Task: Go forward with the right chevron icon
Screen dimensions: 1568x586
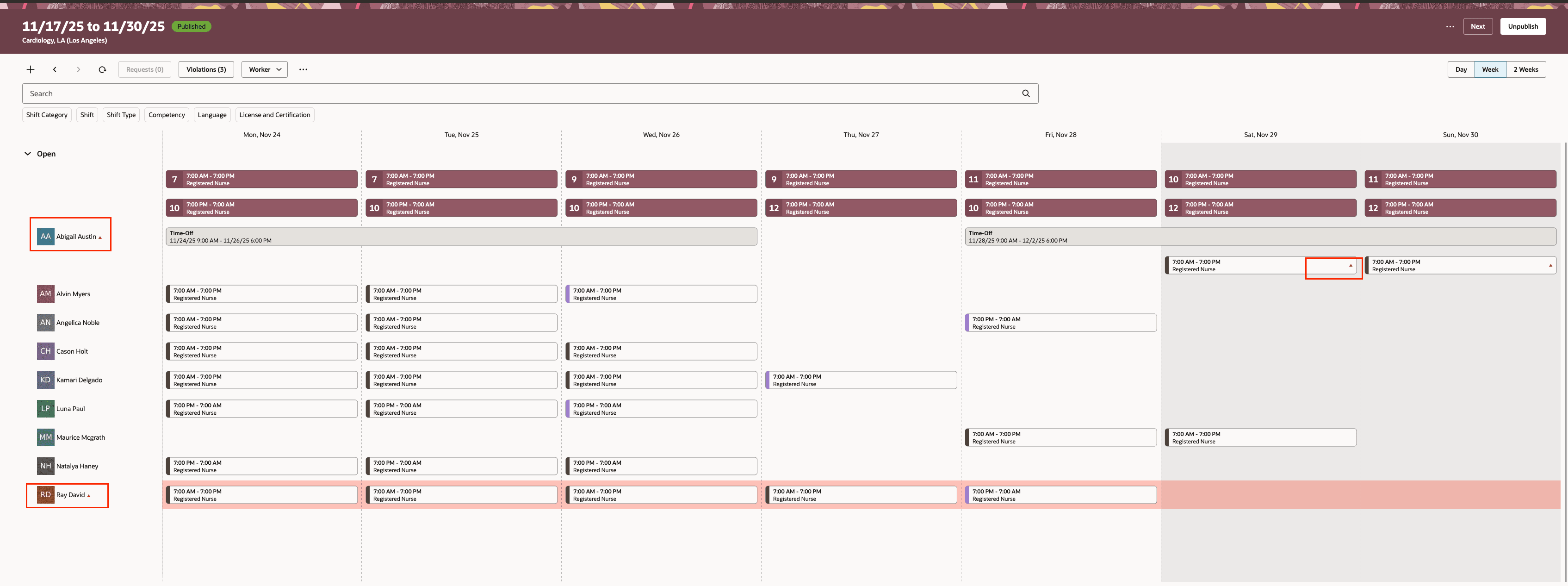Action: coord(79,69)
